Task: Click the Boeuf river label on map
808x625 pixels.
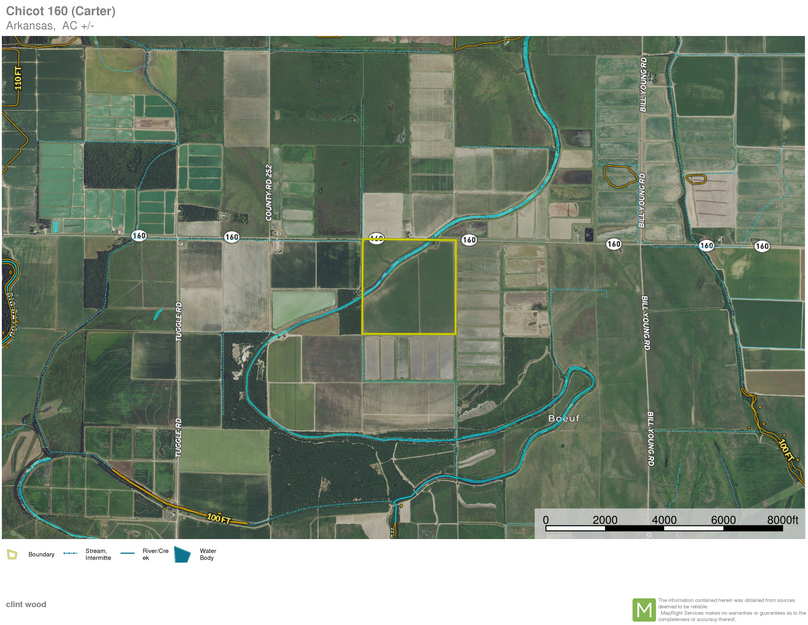Action: coord(564,418)
